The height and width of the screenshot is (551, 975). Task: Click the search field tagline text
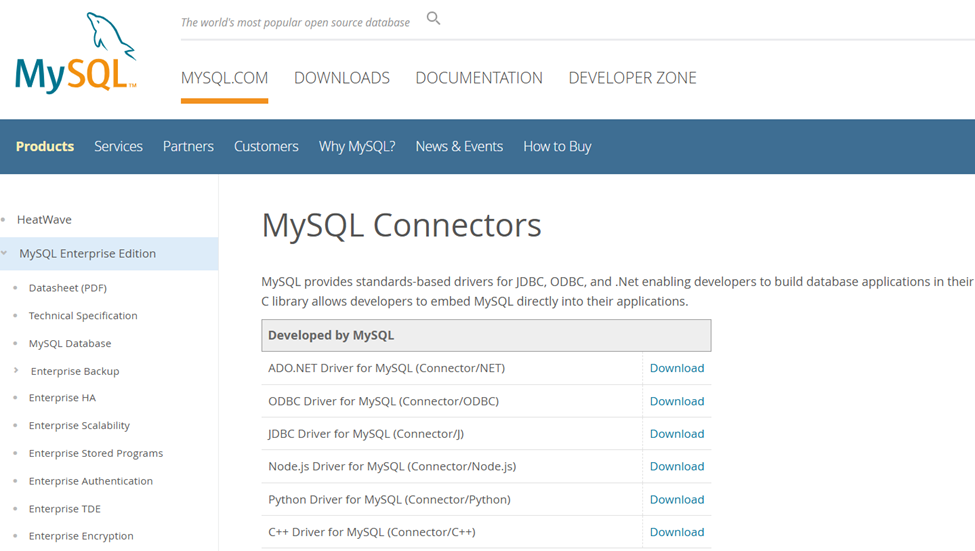point(295,22)
